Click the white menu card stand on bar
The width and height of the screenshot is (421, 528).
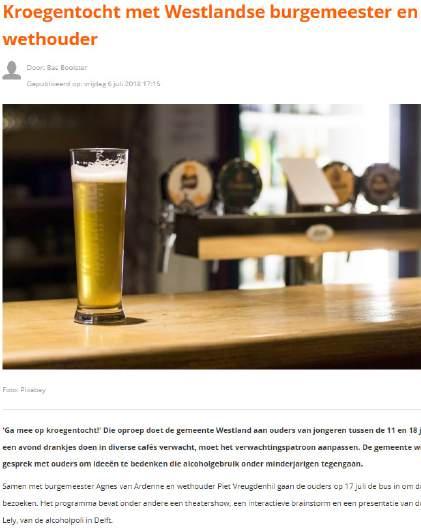pyautogui.click(x=307, y=182)
